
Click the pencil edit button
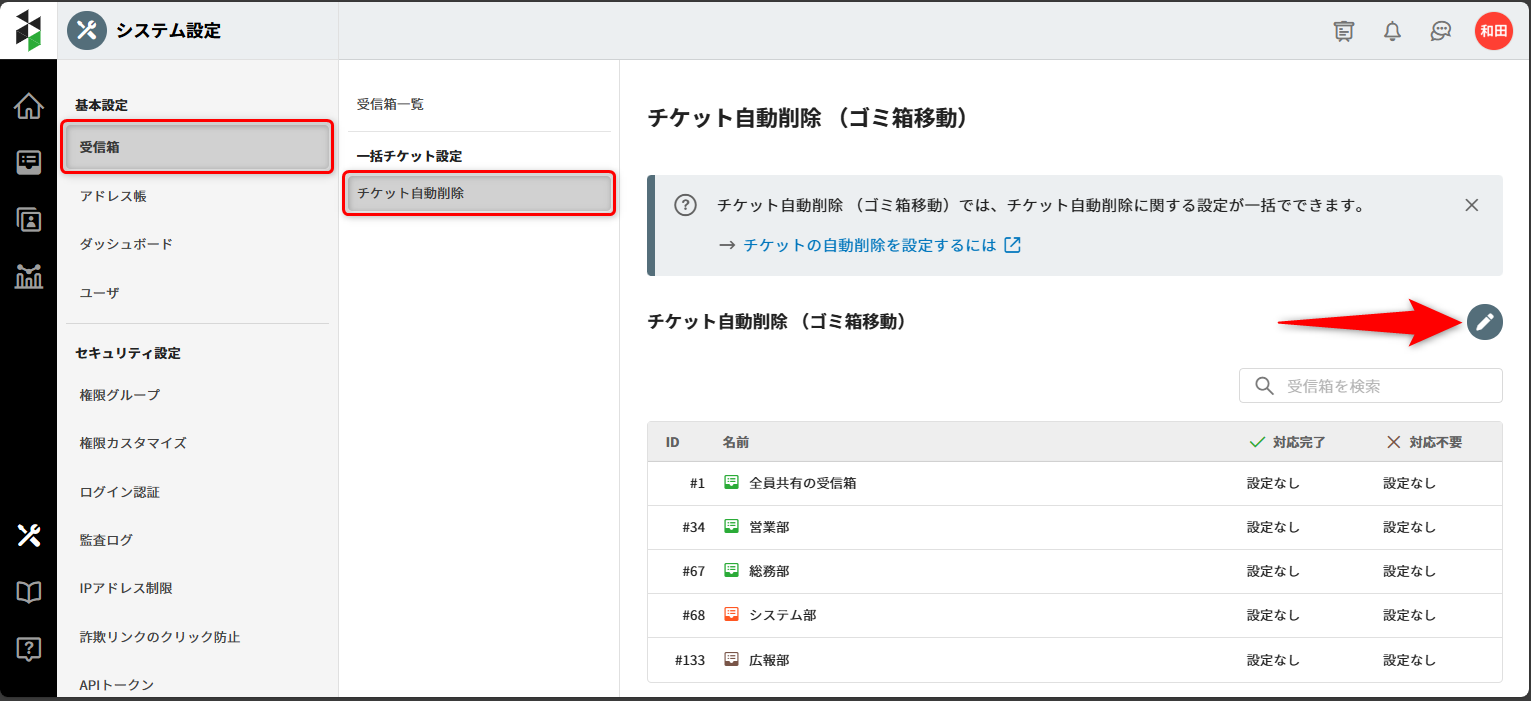tap(1485, 322)
